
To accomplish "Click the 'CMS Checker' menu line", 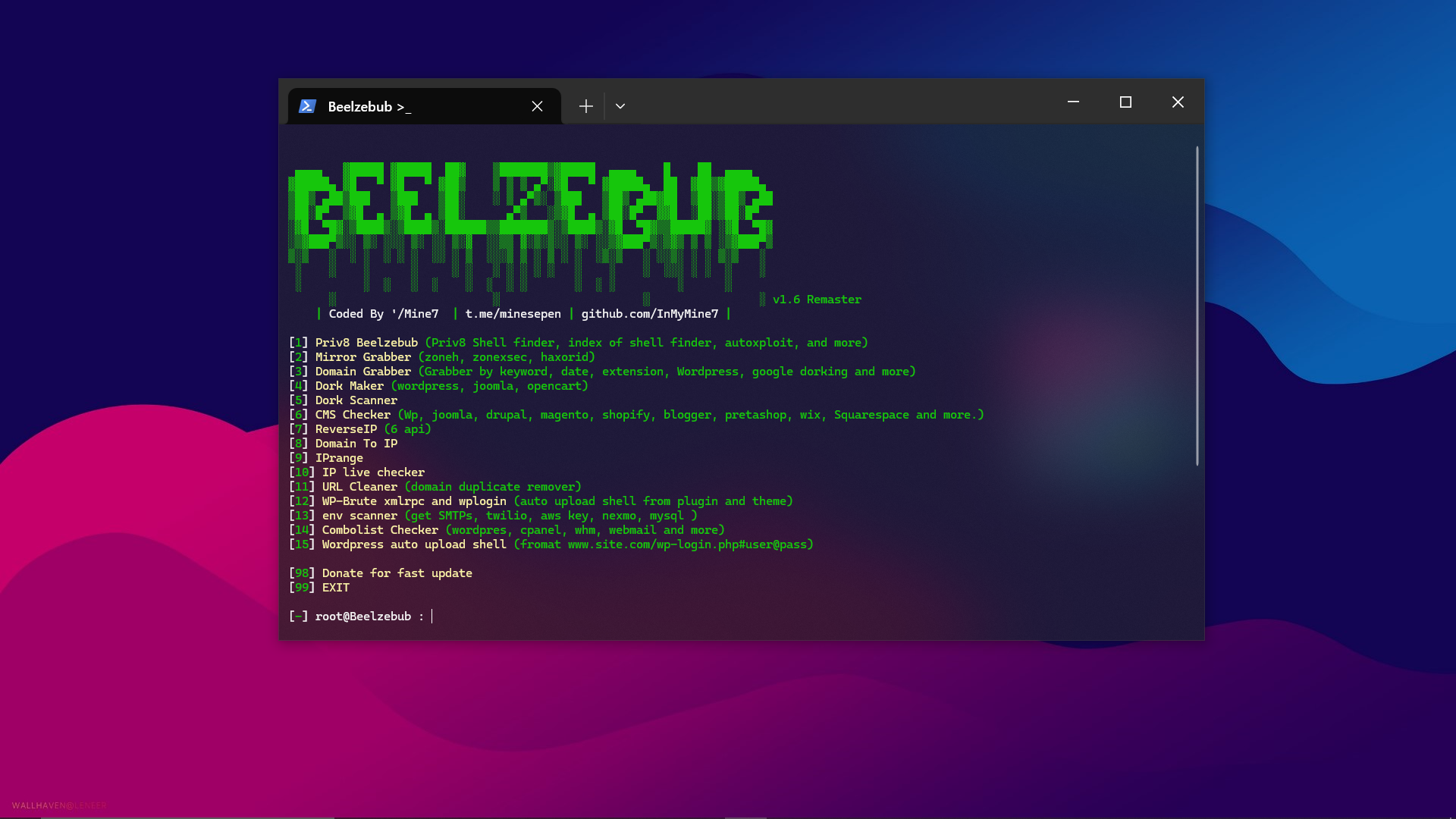I will coord(637,415).
